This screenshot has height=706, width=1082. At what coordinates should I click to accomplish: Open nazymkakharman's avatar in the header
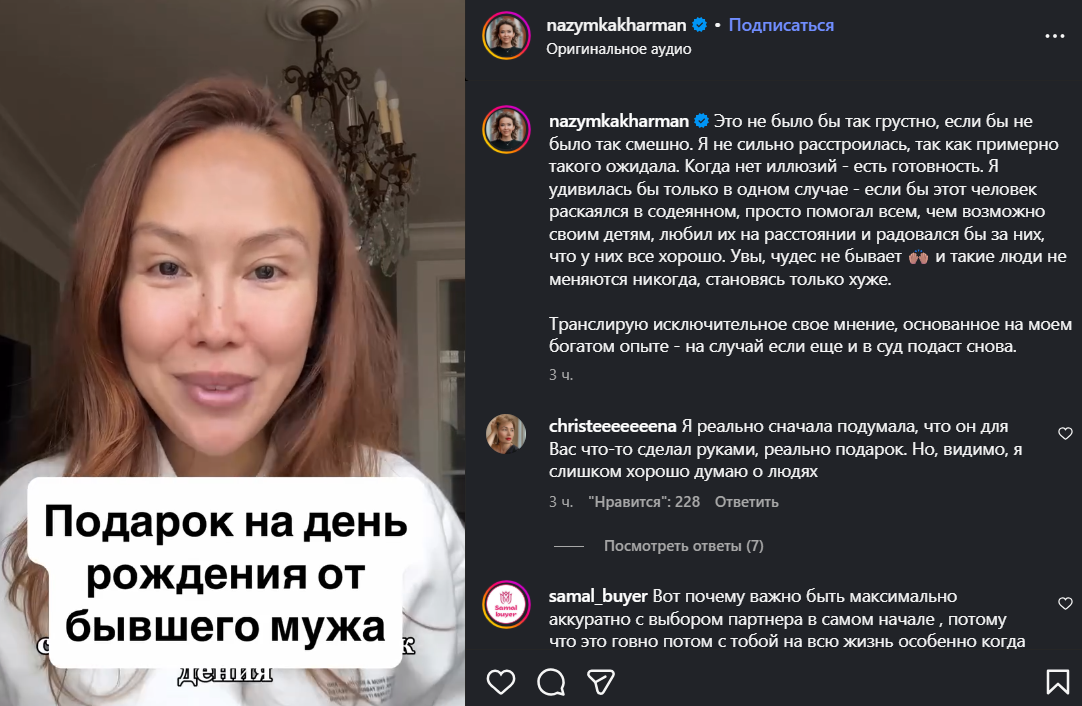(x=506, y=36)
